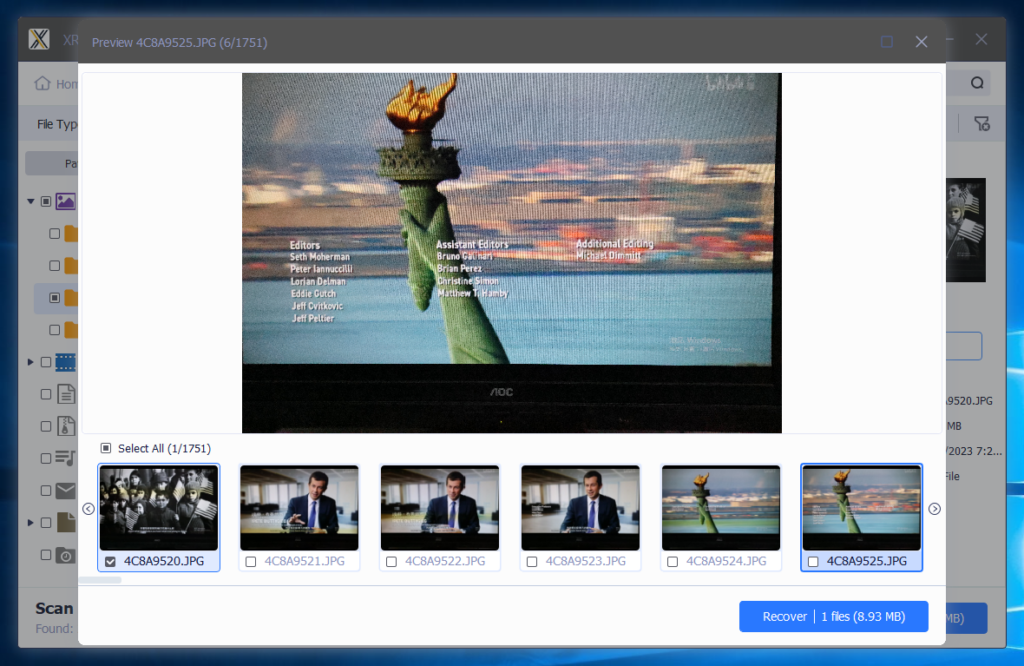Viewport: 1024px width, 666px height.
Task: Open the 4C8A9522.JPG thumbnail
Action: pos(440,508)
